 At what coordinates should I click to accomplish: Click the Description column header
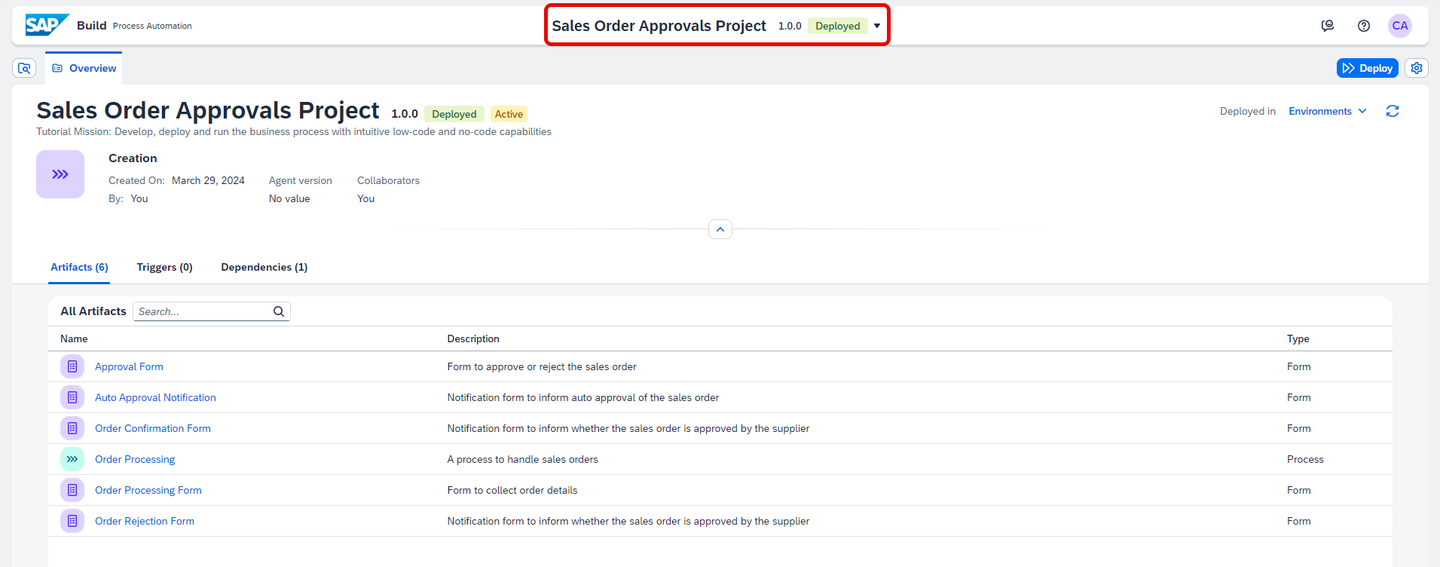[x=473, y=339]
